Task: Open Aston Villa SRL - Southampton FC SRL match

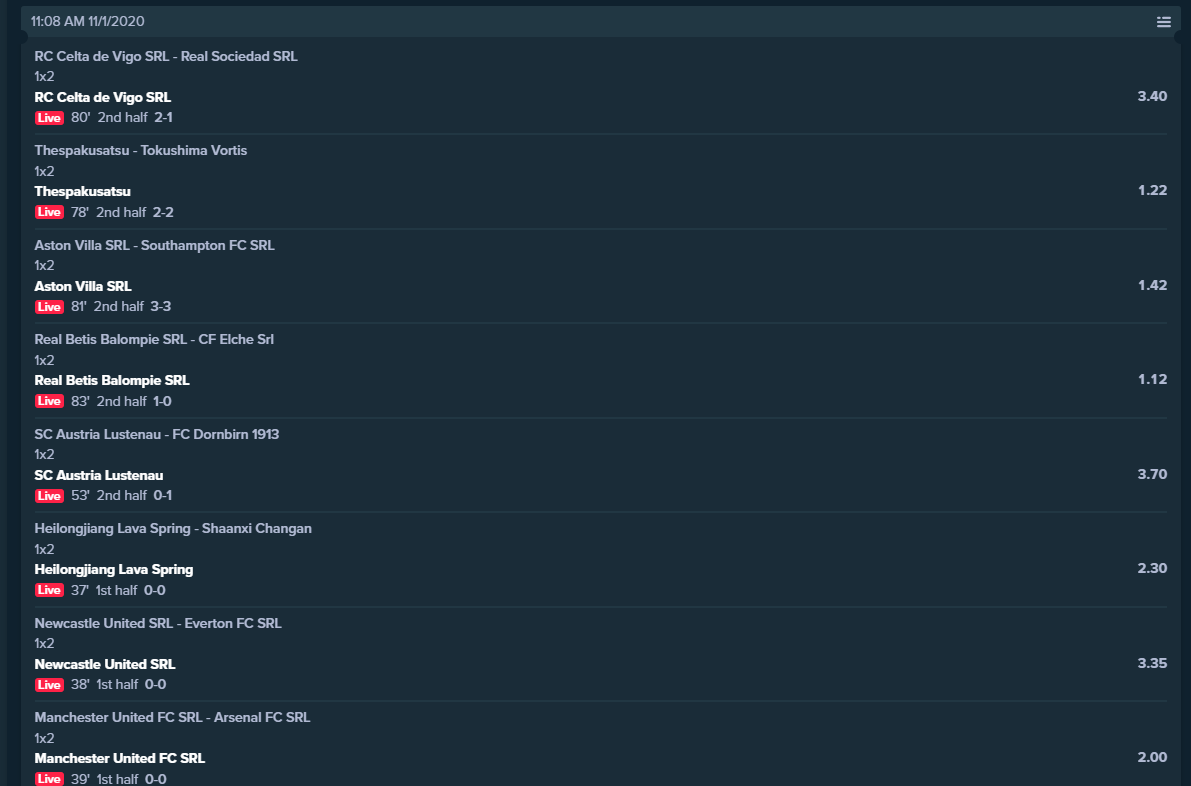Action: (x=154, y=245)
